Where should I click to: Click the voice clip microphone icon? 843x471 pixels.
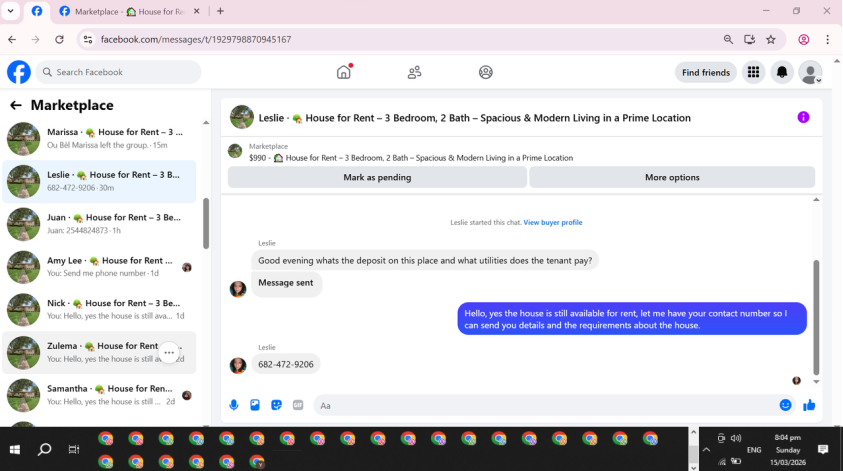click(x=234, y=405)
